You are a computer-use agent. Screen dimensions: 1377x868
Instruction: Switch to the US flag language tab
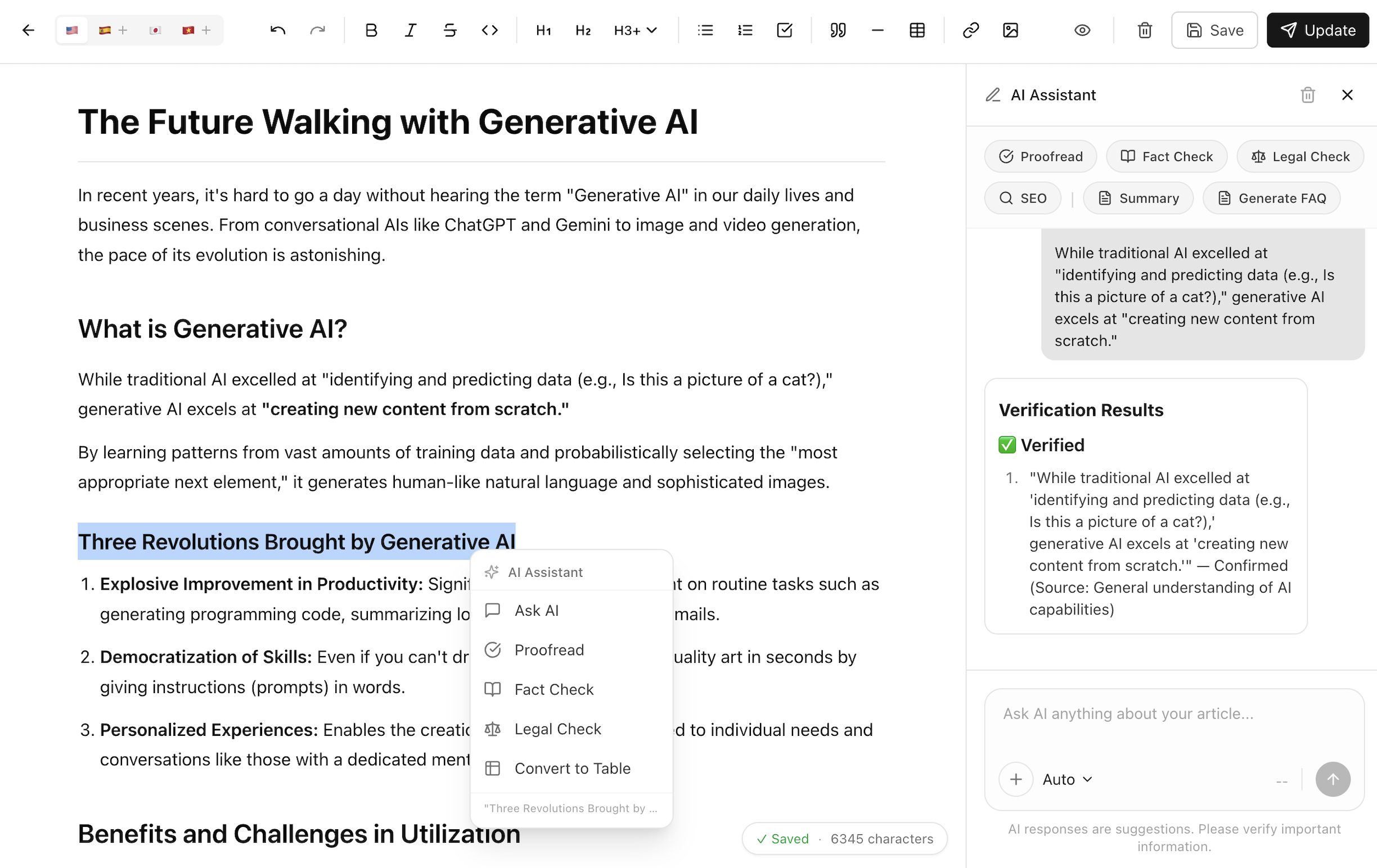tap(71, 30)
